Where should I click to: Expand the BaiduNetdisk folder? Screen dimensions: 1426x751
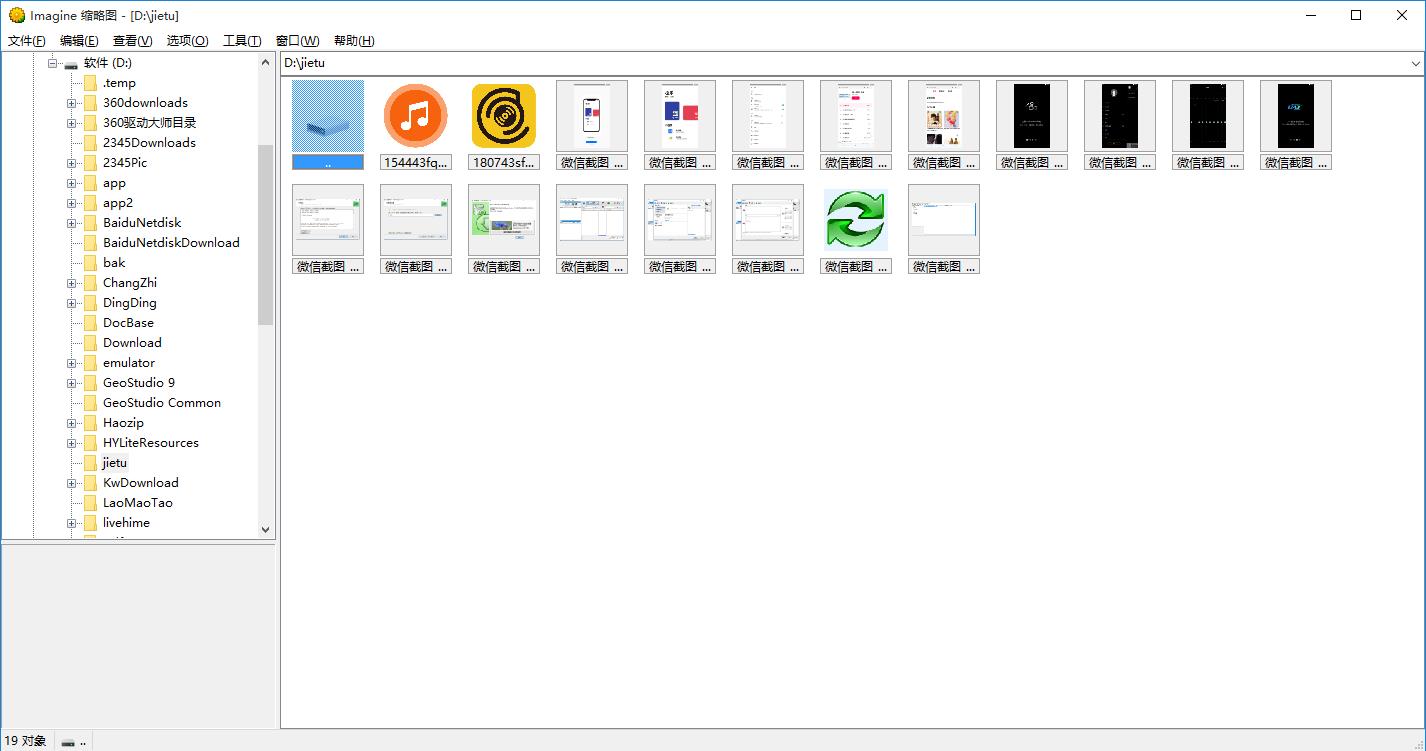[72, 223]
